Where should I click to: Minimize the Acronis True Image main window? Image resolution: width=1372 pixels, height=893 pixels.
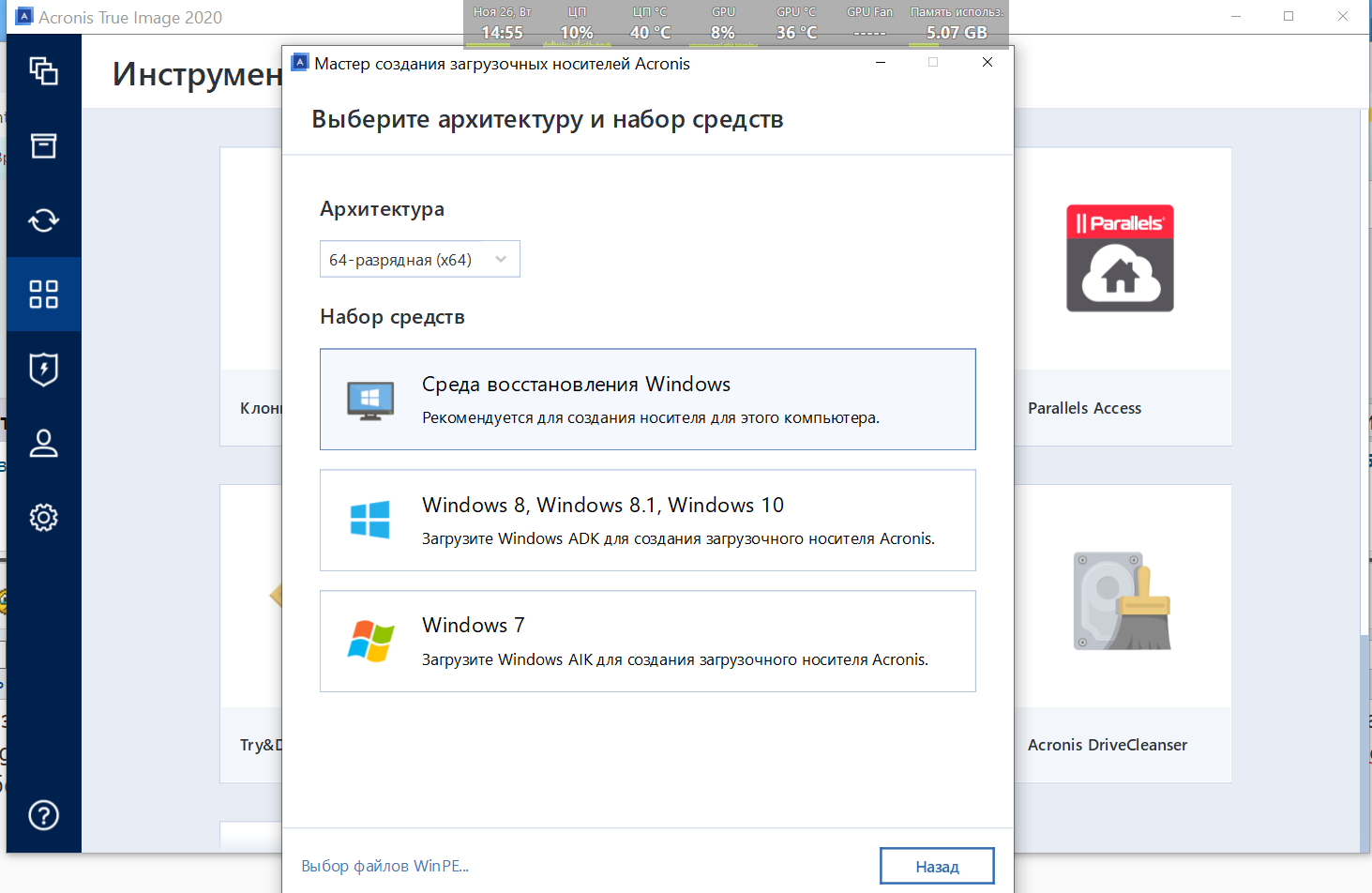pyautogui.click(x=1236, y=17)
